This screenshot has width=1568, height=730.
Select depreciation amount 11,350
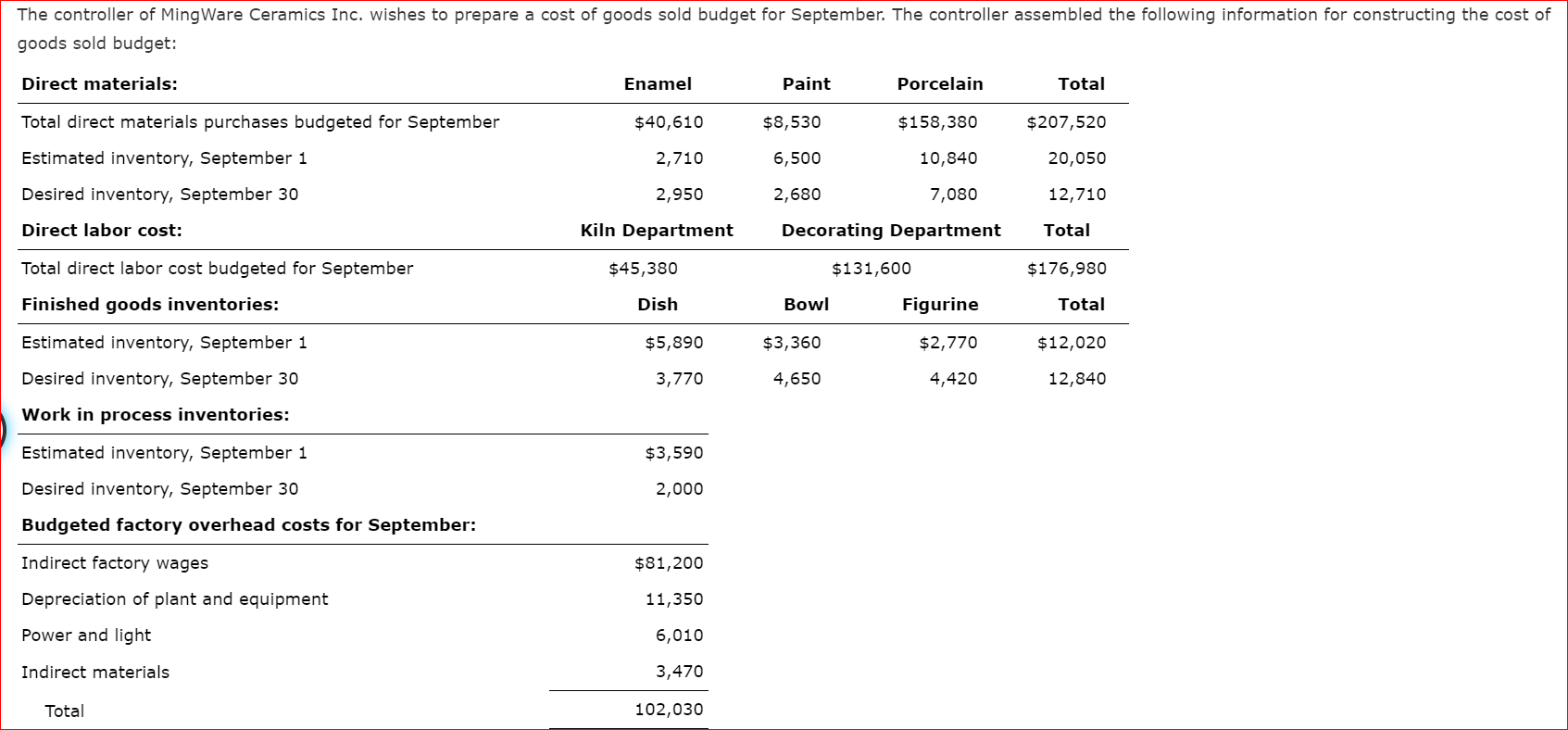point(674,599)
